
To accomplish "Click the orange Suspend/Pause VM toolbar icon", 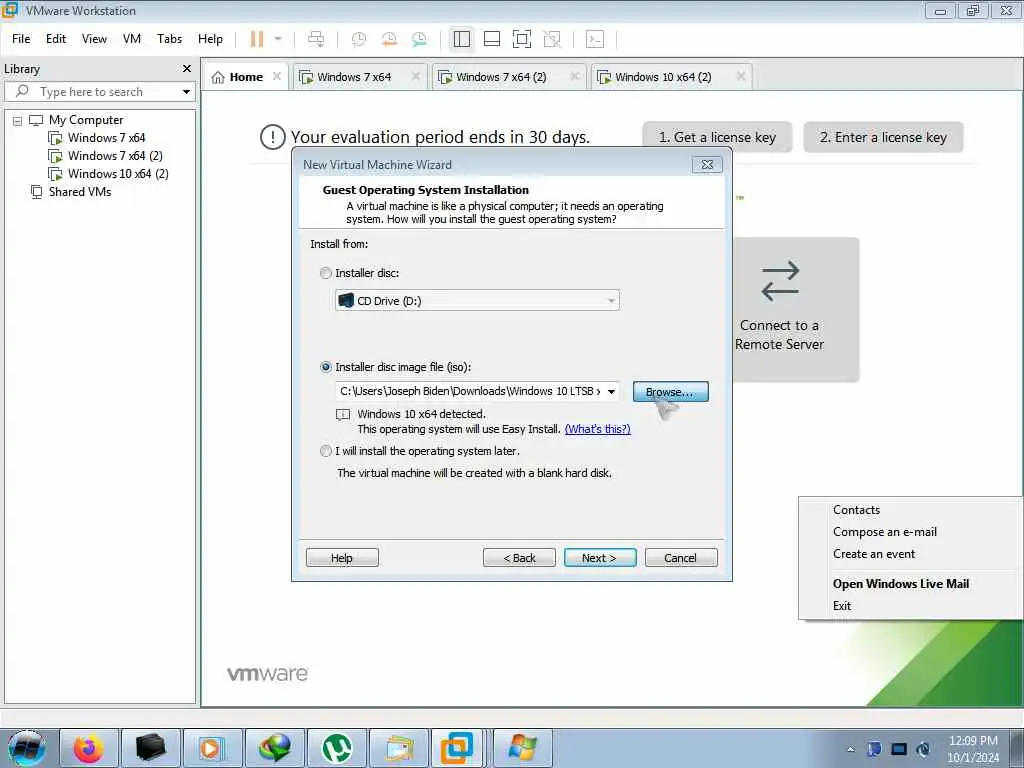I will pyautogui.click(x=257, y=39).
